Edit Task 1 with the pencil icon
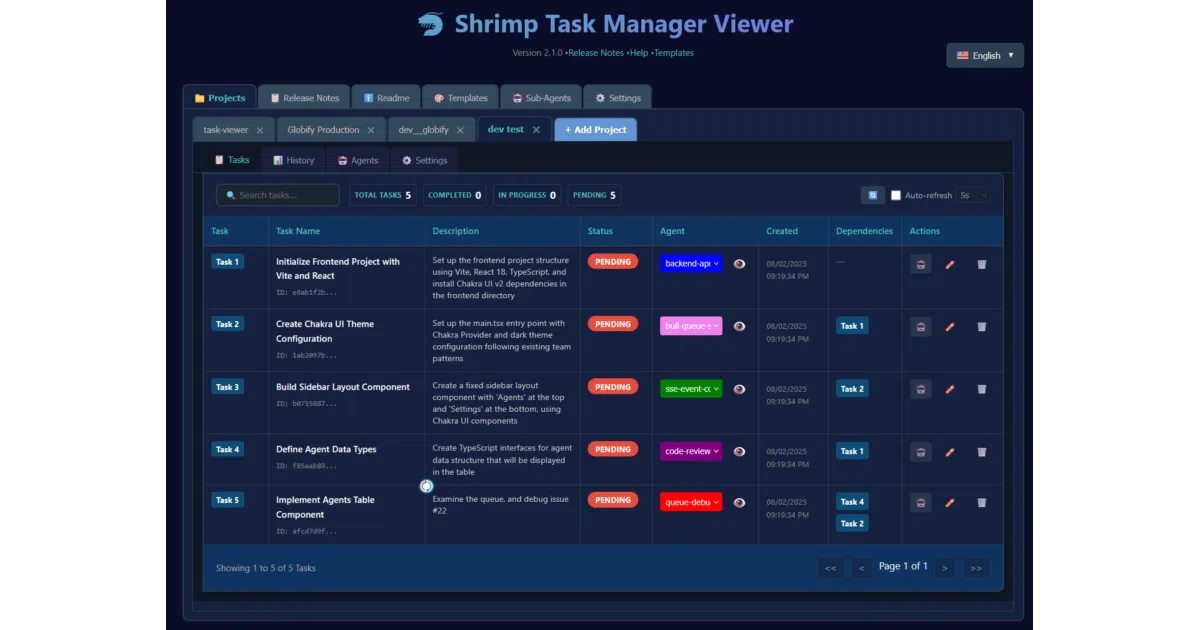The image size is (1200, 630). 950,264
